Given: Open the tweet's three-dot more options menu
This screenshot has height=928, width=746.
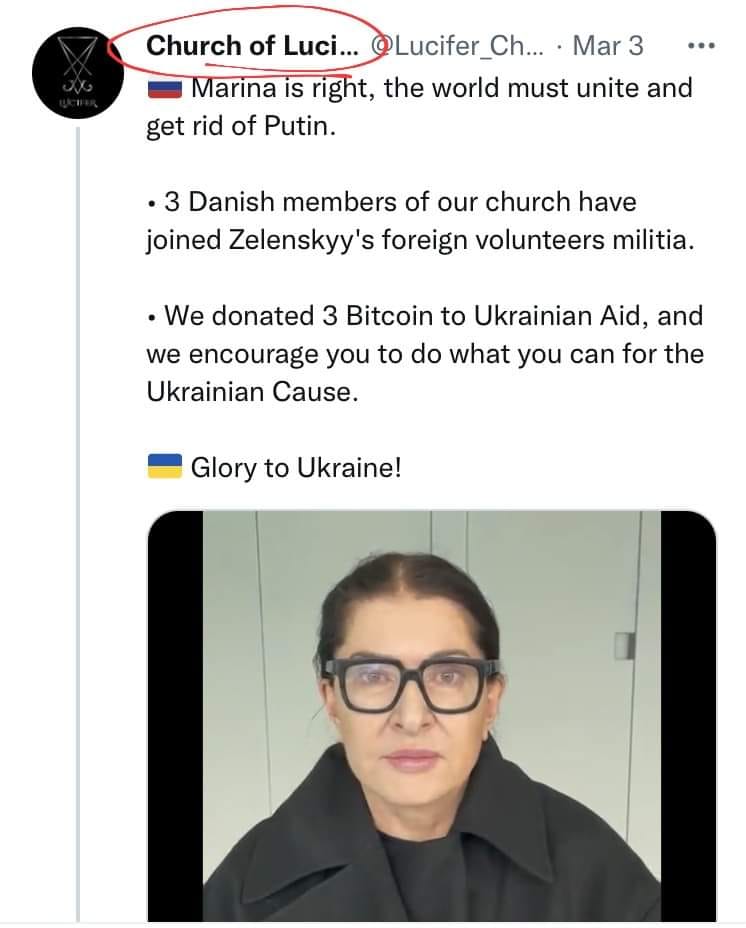Looking at the screenshot, I should (x=703, y=46).
